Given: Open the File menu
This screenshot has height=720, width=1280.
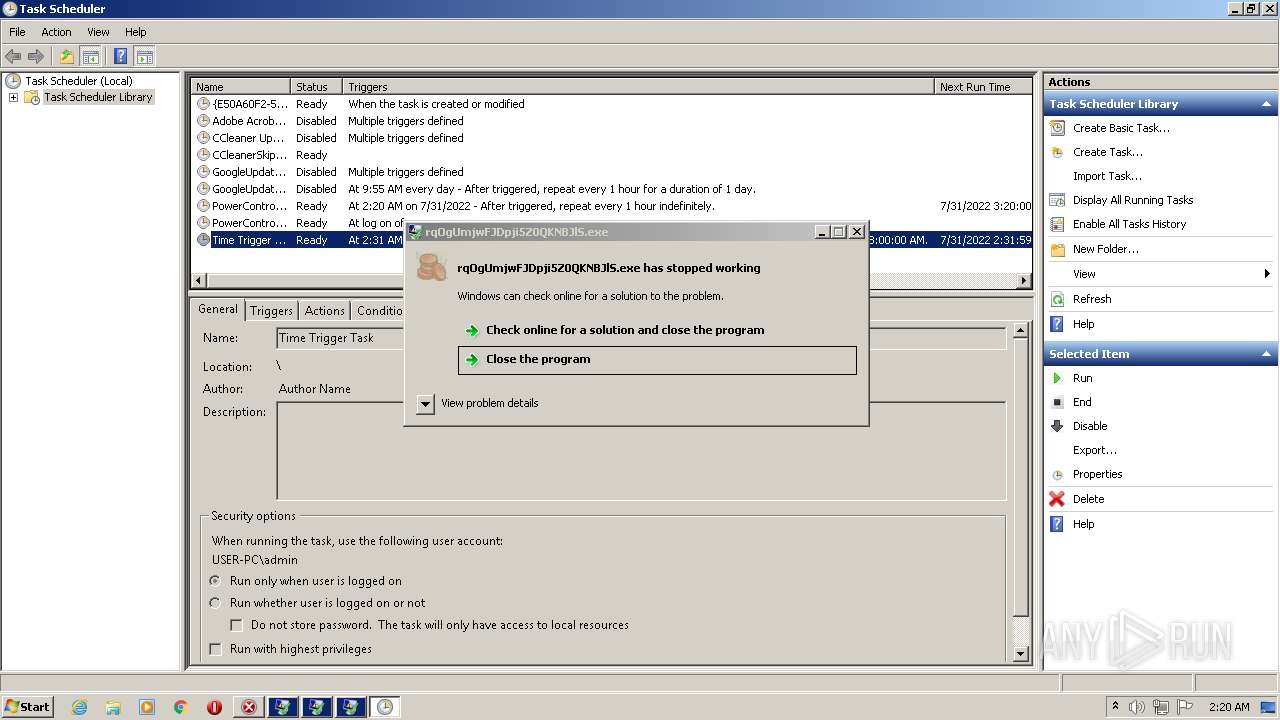Looking at the screenshot, I should point(17,32).
